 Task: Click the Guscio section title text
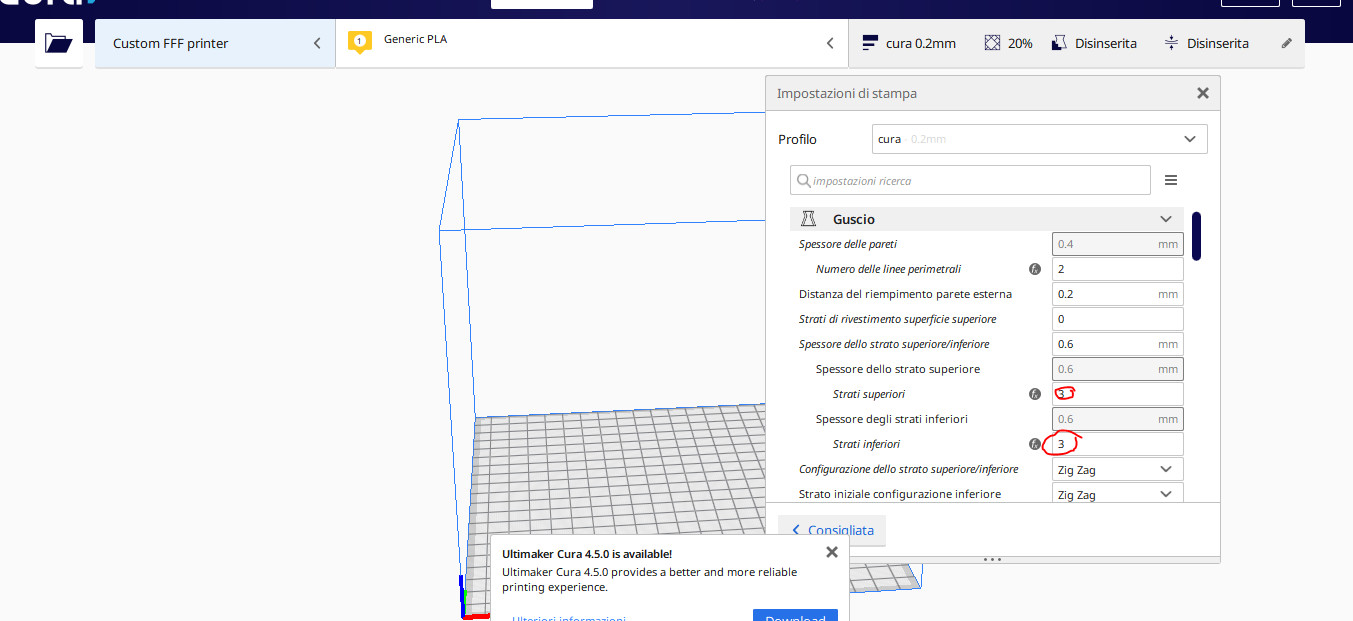(x=854, y=219)
